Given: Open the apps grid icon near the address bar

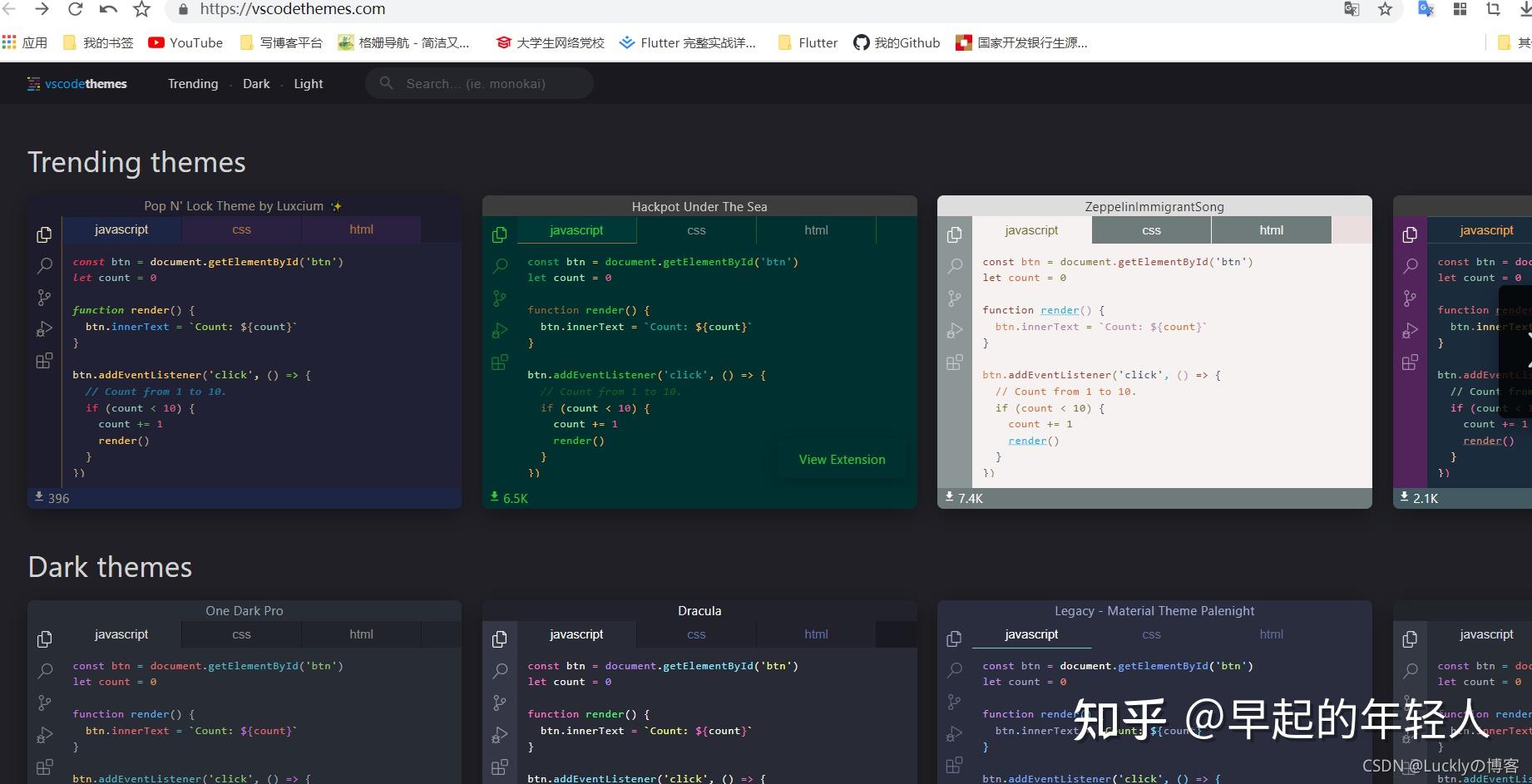Looking at the screenshot, I should pos(1460,10).
